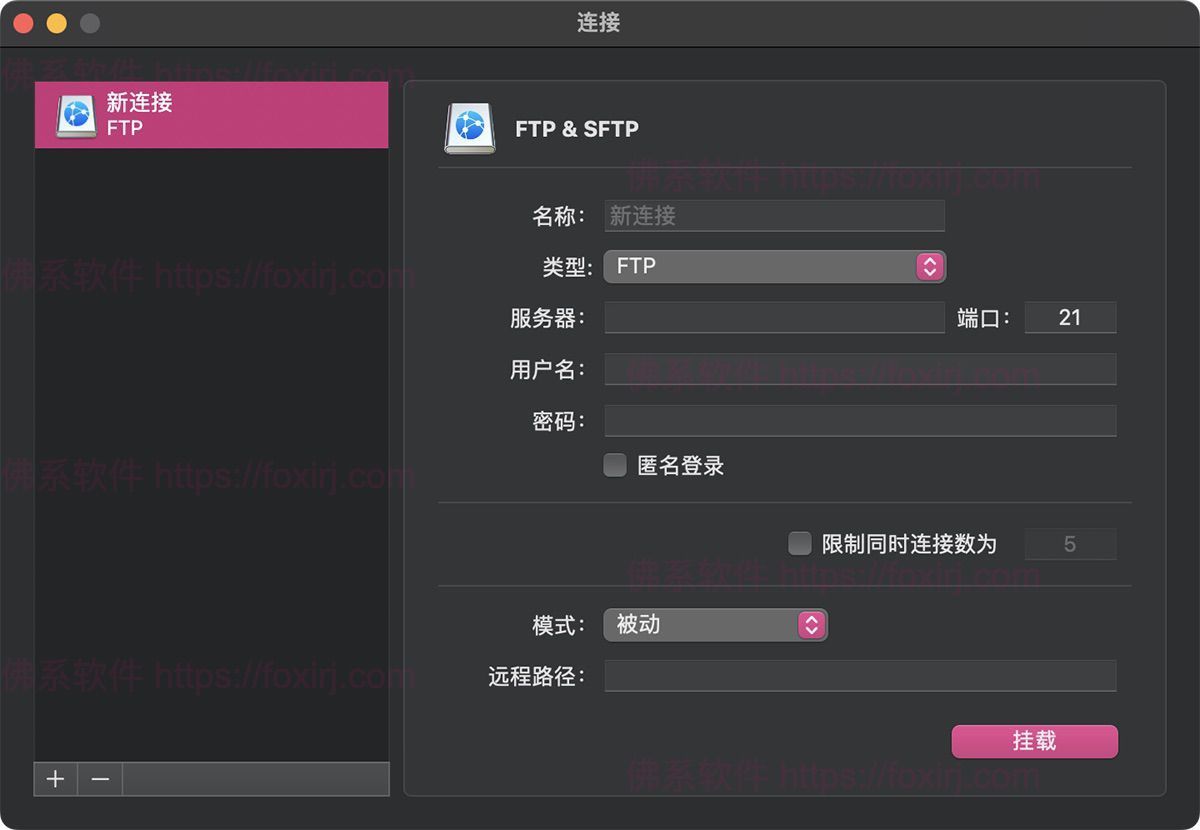This screenshot has width=1200, height=830.
Task: Focus the 服务器 input field
Action: 775,318
